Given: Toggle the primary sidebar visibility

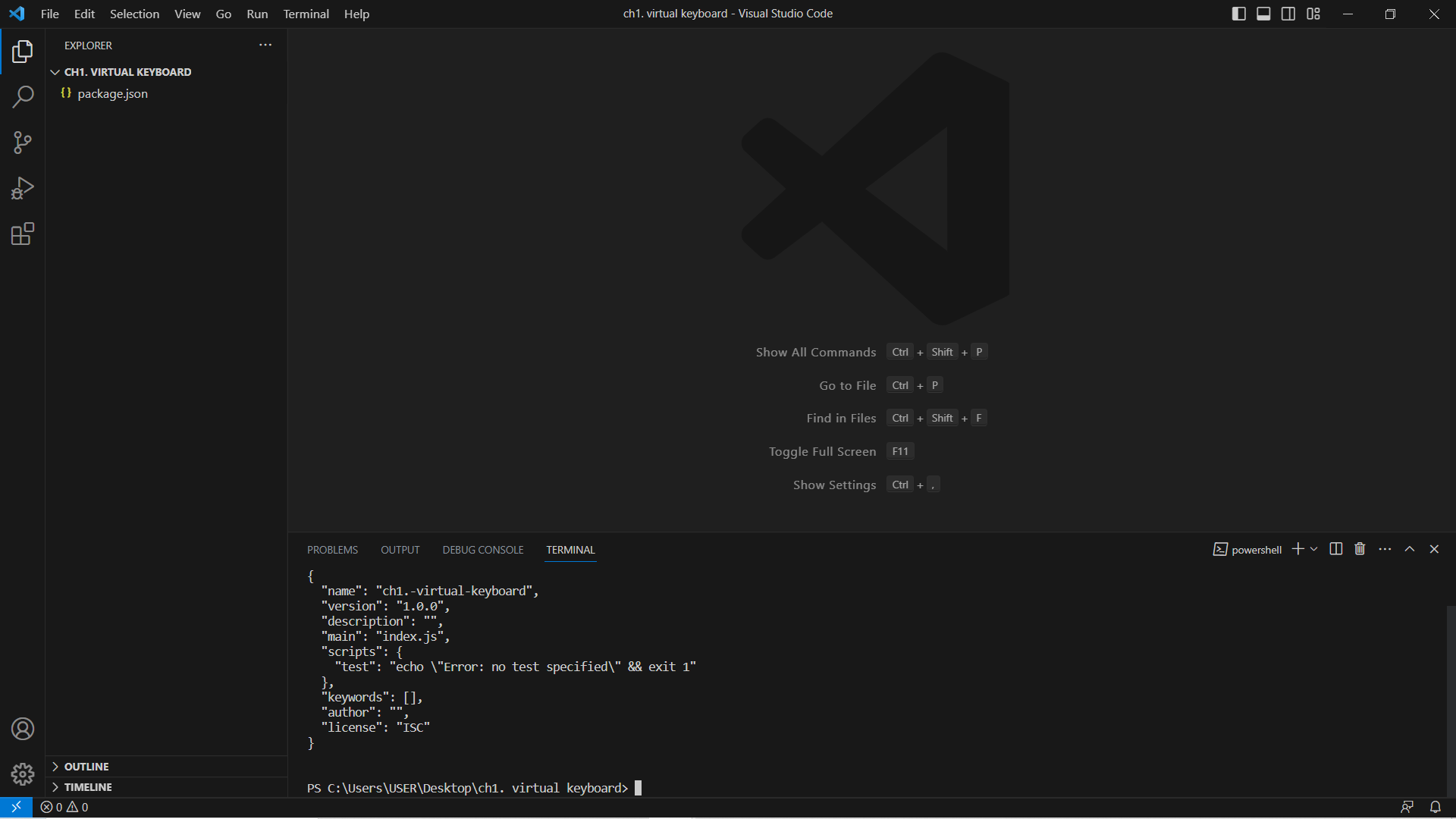Looking at the screenshot, I should pyautogui.click(x=1238, y=13).
